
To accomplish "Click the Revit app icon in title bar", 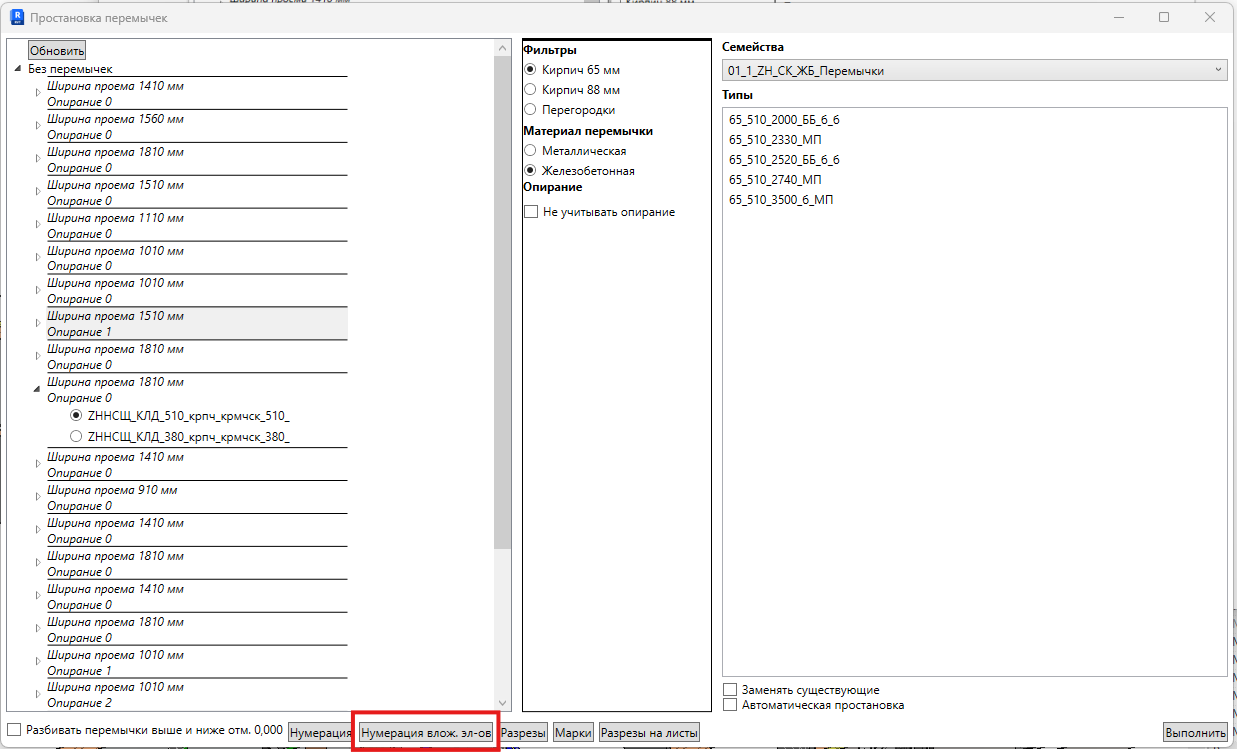I will point(16,17).
